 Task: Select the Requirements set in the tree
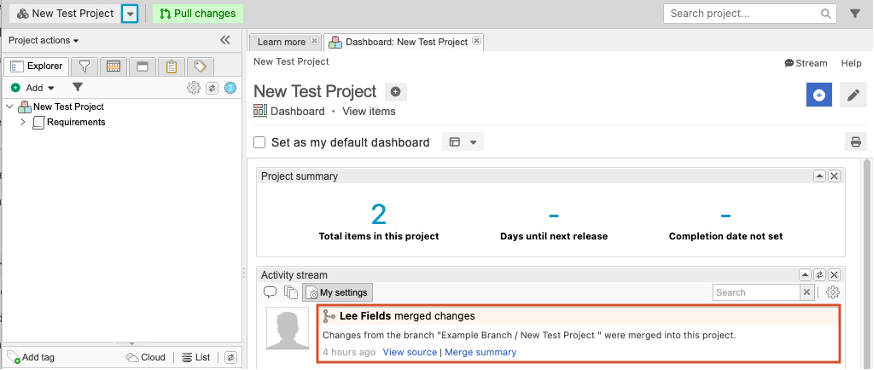pos(76,122)
